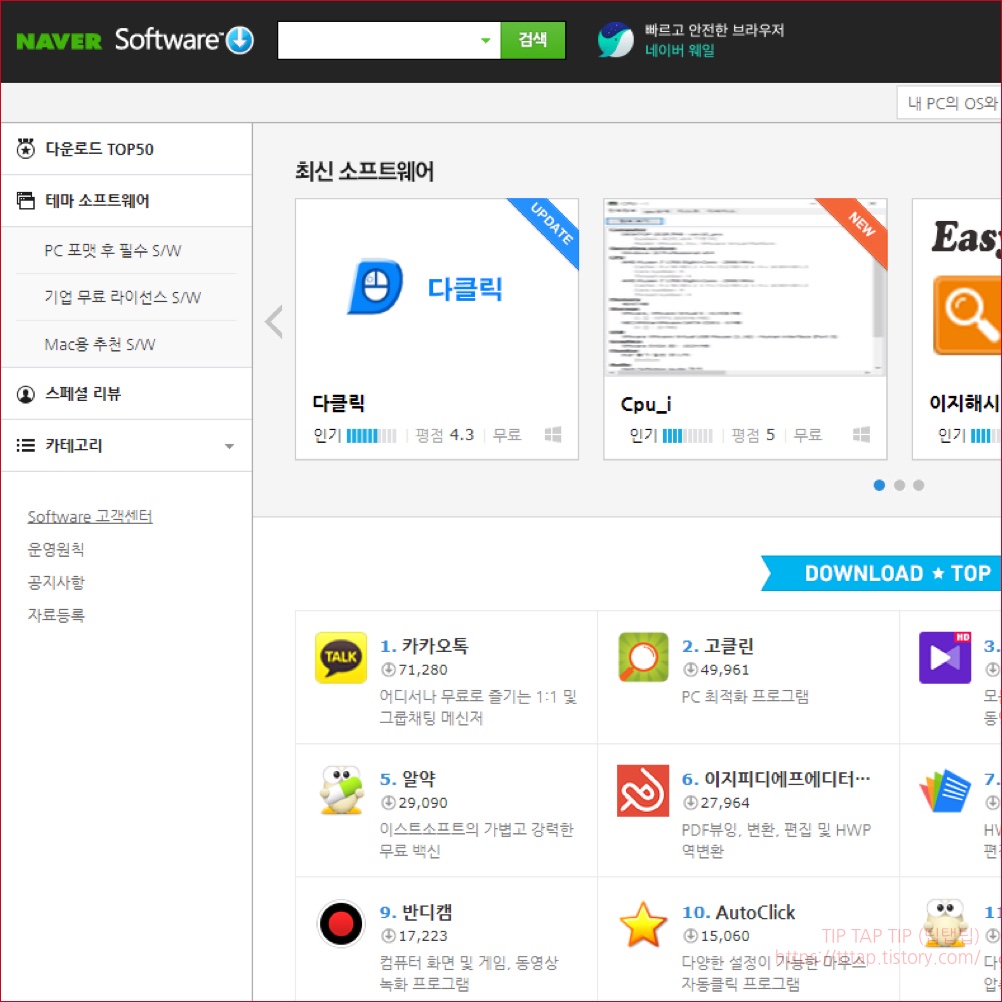Viewport: 1002px width, 1002px height.
Task: Click popularity bar on 다클릭 card
Action: 371,436
